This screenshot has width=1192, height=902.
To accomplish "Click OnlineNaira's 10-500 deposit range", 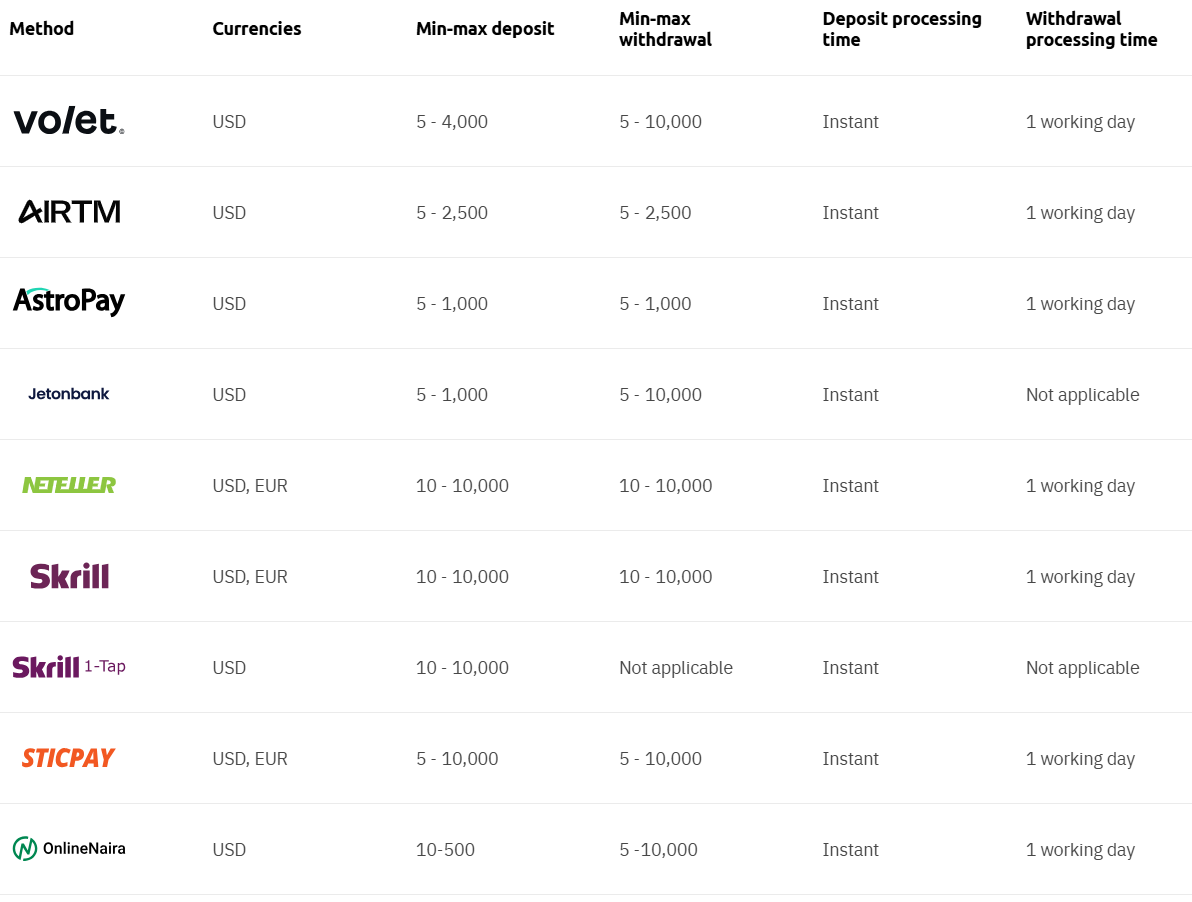I will (x=446, y=850).
